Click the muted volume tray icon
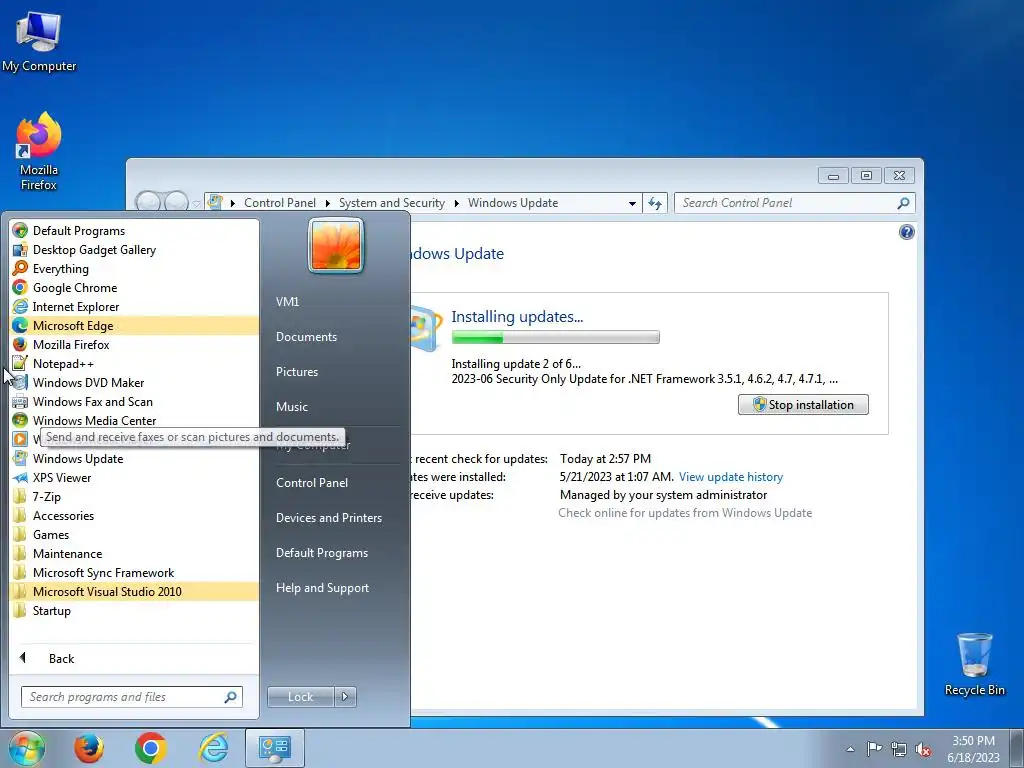 (923, 749)
